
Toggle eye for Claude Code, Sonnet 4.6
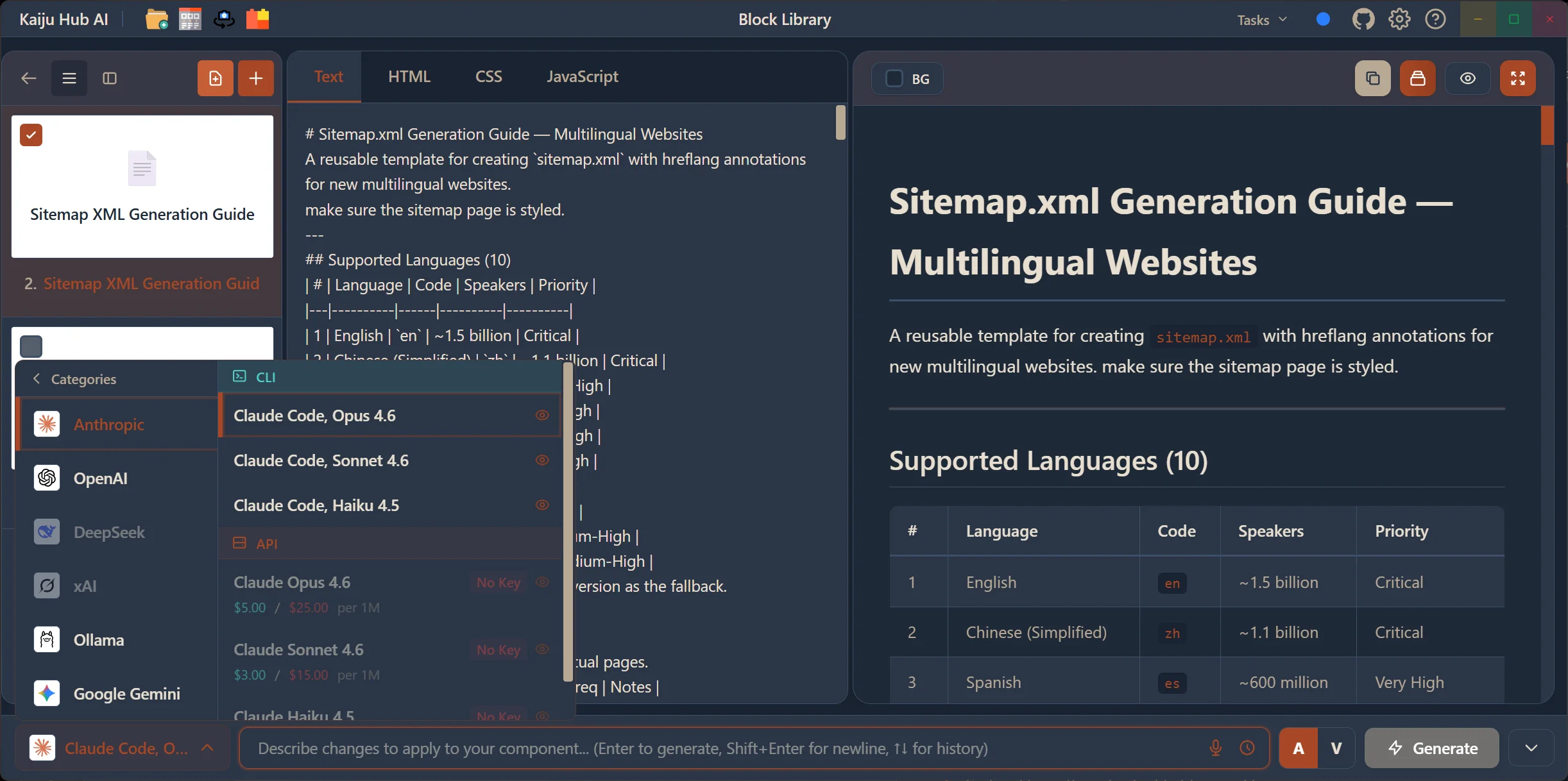(542, 460)
